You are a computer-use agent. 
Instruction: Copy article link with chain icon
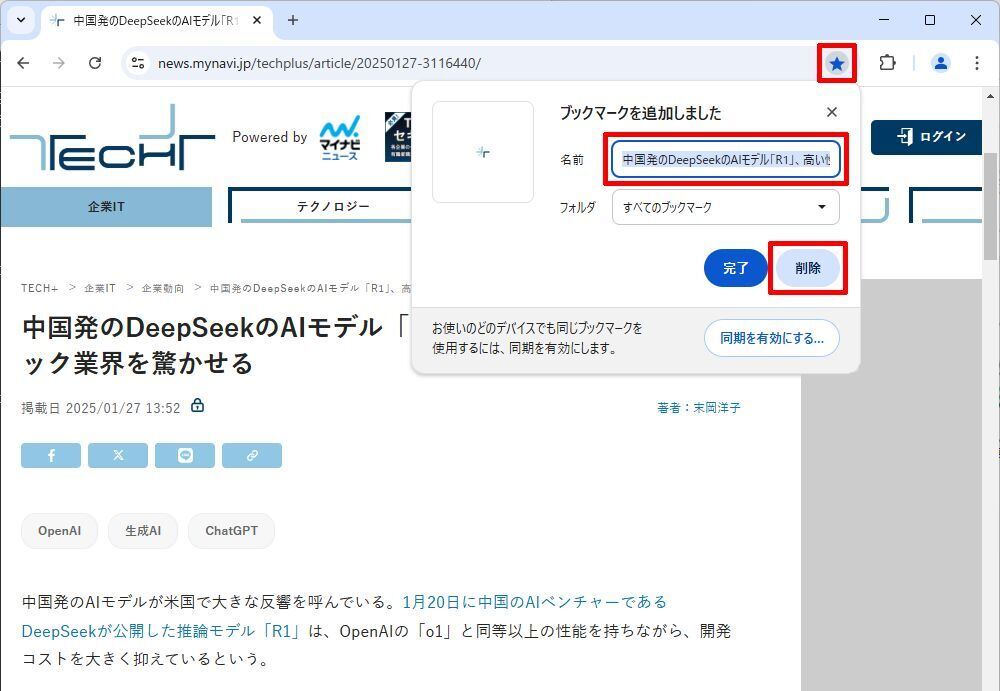[x=252, y=456]
